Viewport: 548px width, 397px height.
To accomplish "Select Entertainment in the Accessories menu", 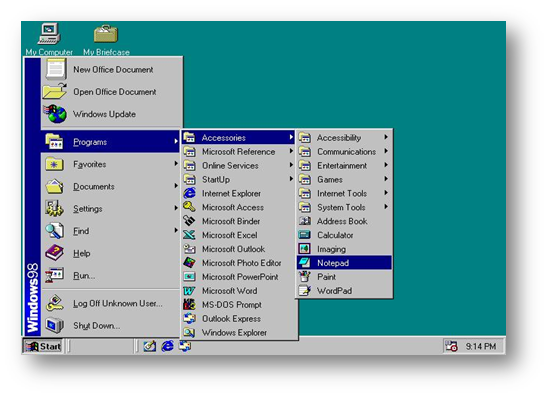I will click(x=344, y=165).
